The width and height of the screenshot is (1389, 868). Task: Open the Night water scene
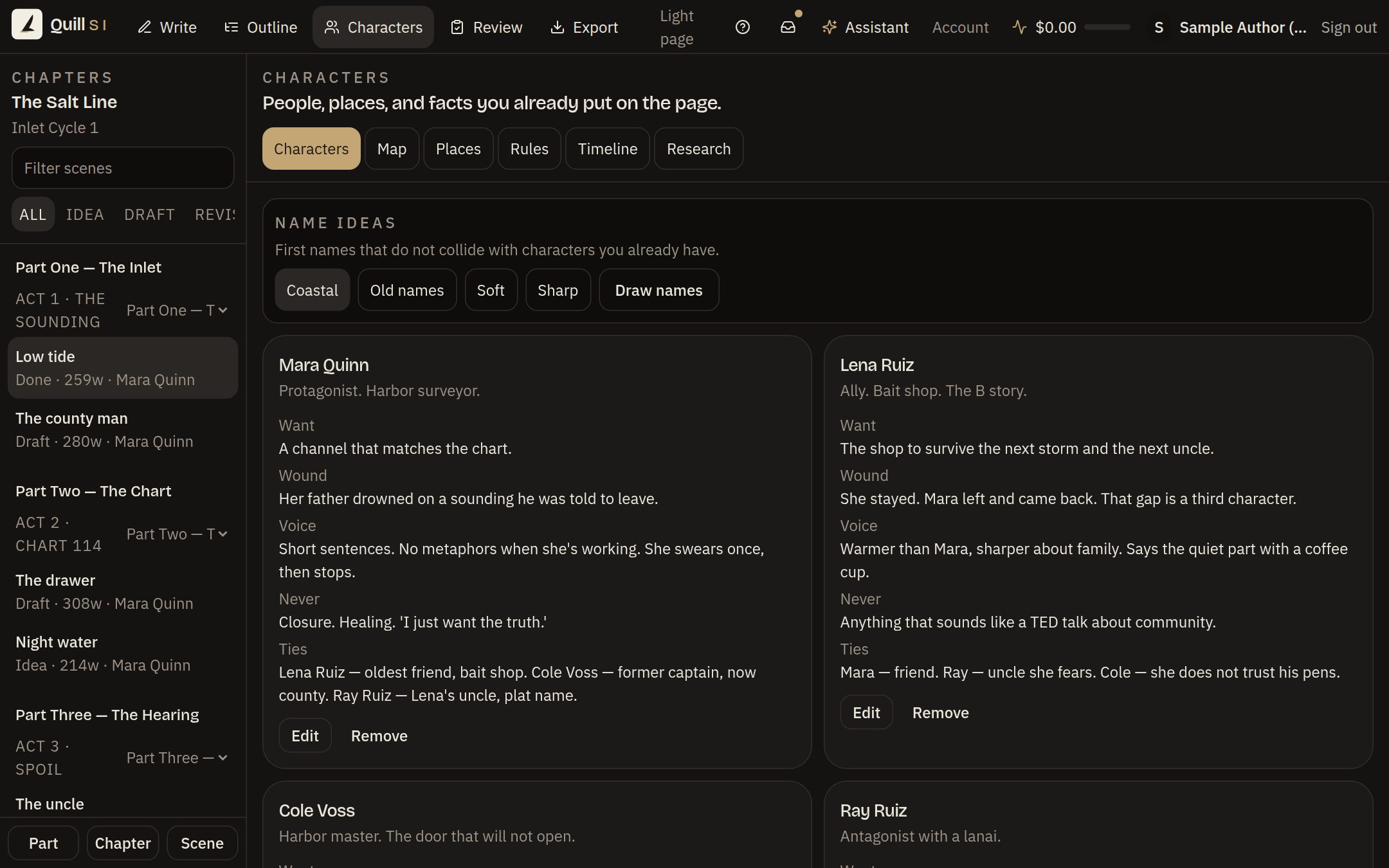123,653
